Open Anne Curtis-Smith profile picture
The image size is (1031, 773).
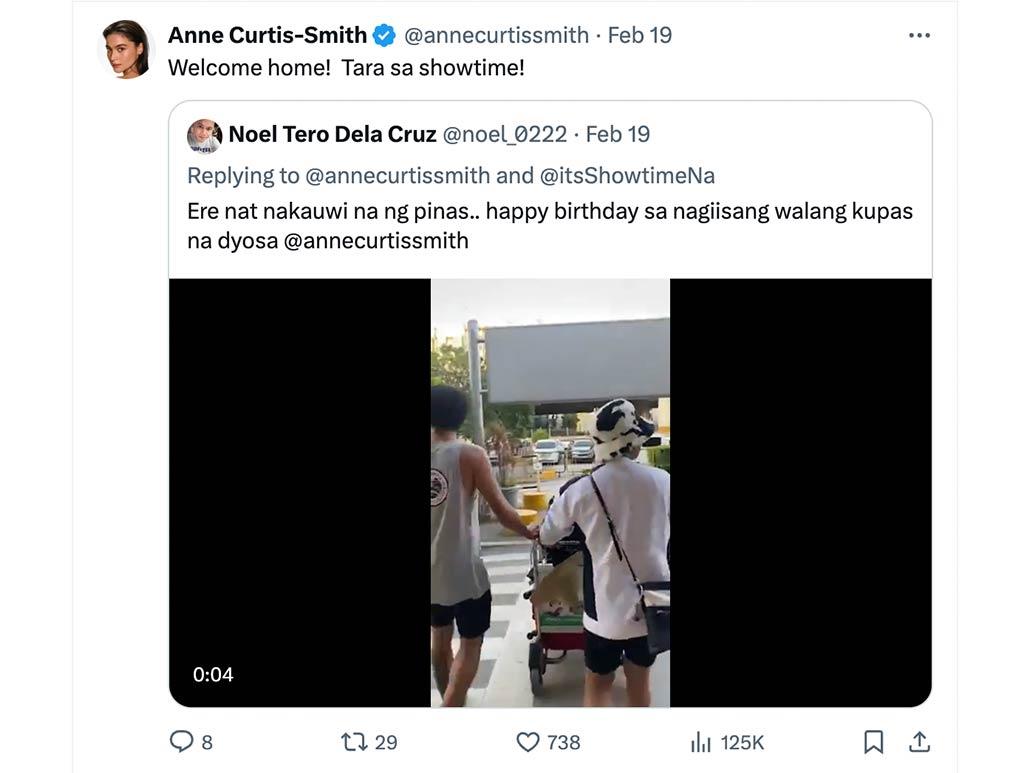tap(127, 48)
